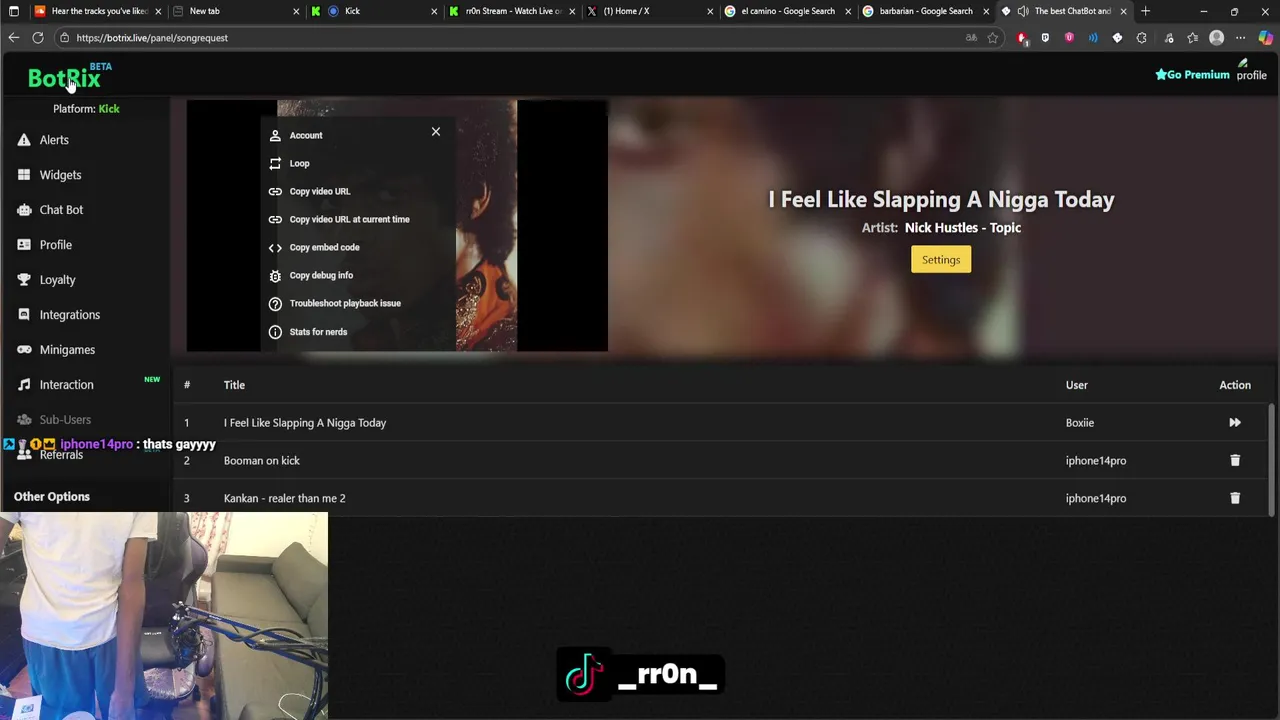Open the browser profile avatar
Screen dimensions: 1280x720
pyautogui.click(x=1216, y=38)
